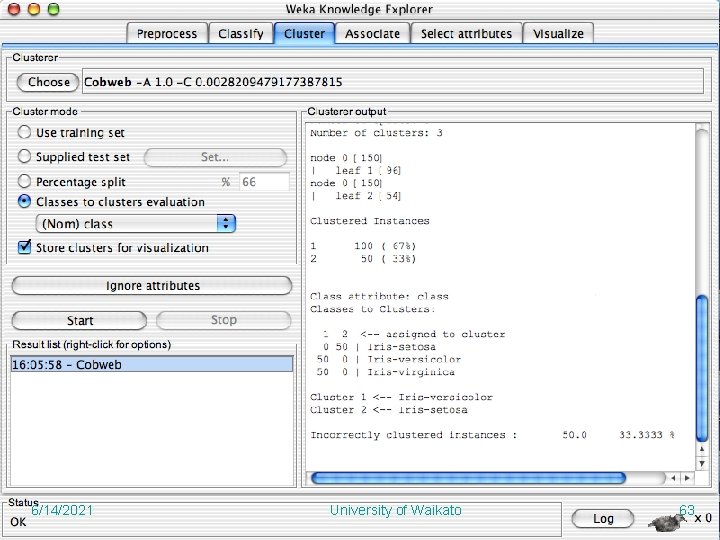Open the Select attributes tab
This screenshot has height=540, width=720.
pyautogui.click(x=466, y=34)
